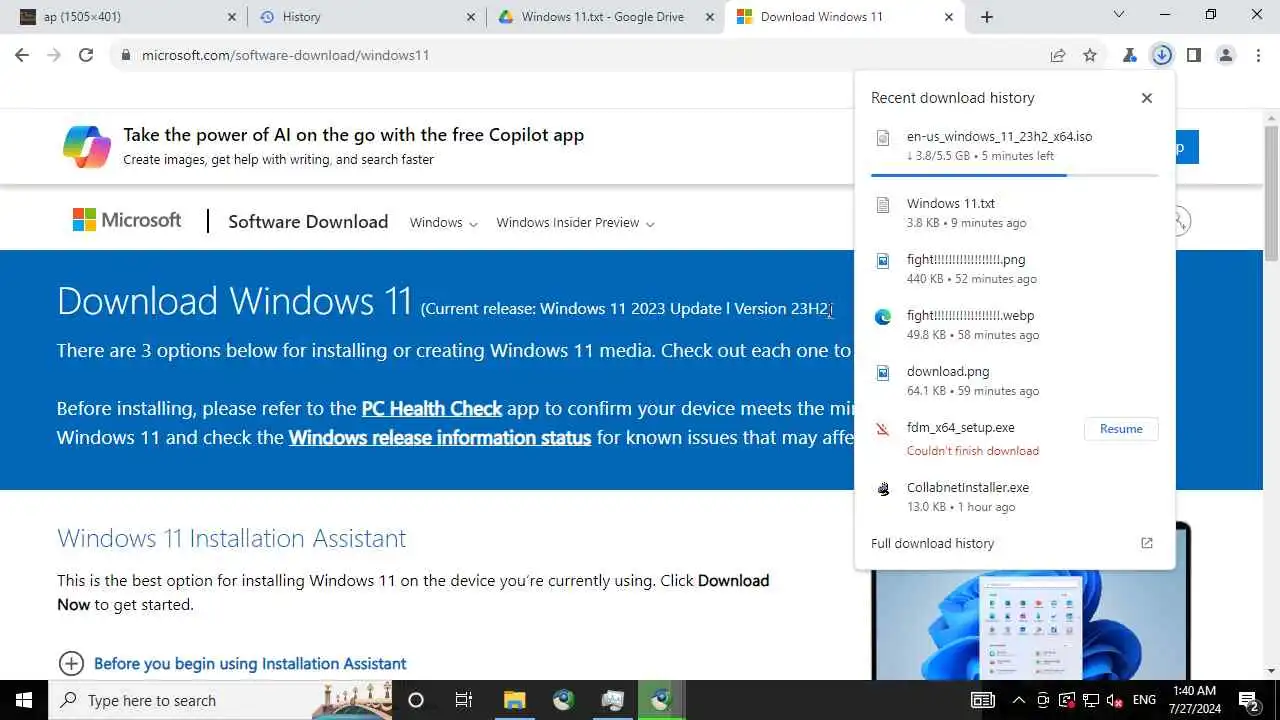Close the History tab

click(x=472, y=17)
